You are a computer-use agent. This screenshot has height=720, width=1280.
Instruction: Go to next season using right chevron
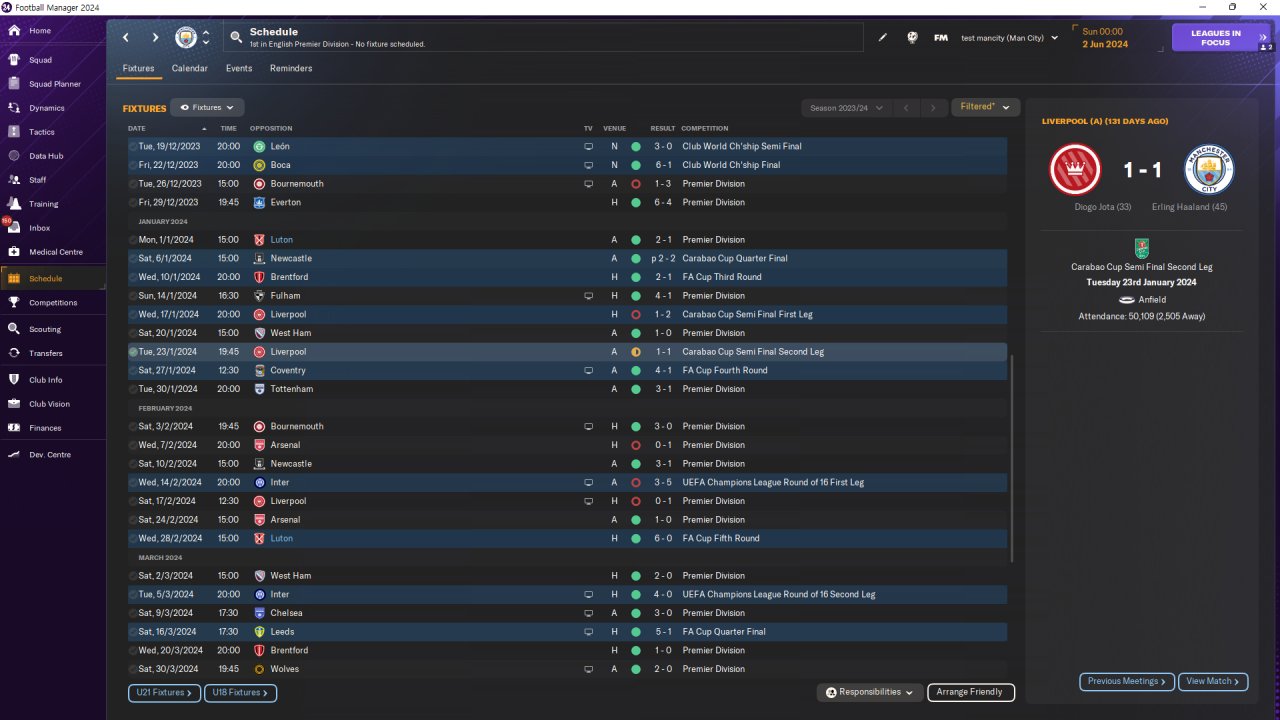933,108
